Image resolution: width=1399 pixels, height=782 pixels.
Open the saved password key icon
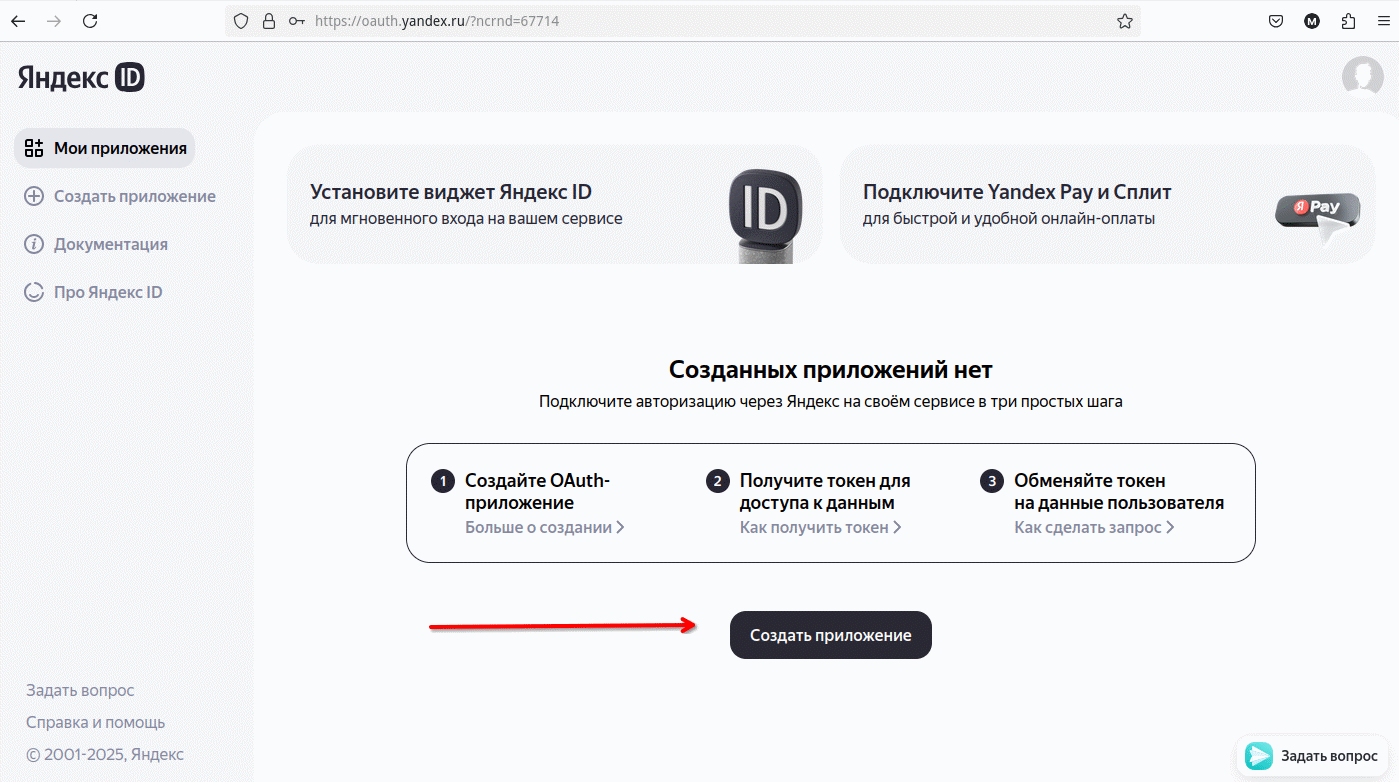[296, 21]
